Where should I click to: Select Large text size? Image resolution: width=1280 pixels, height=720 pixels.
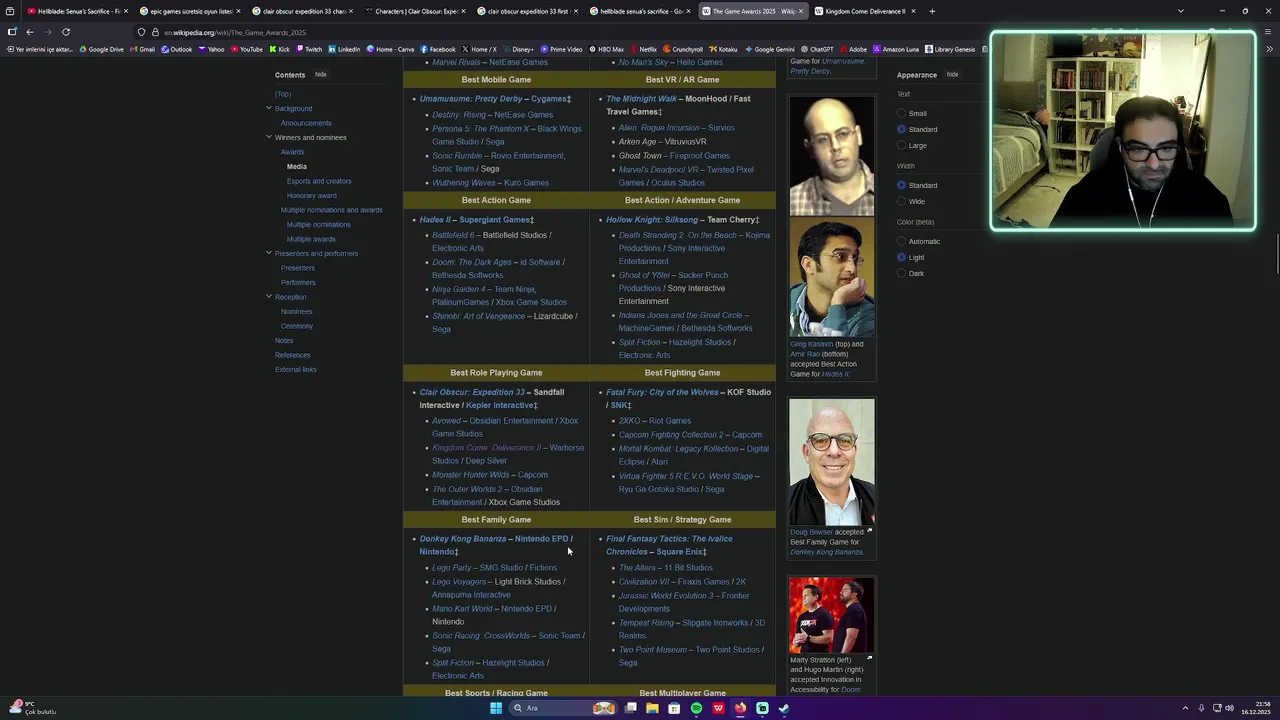902,145
